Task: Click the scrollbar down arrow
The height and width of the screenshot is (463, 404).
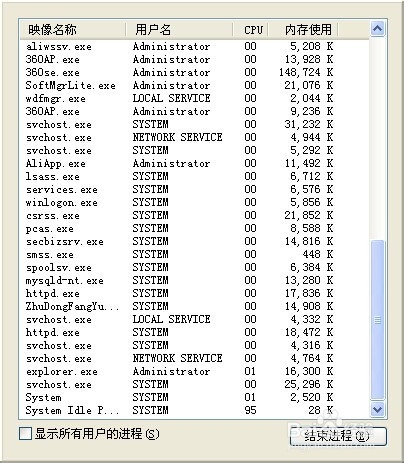Action: click(x=377, y=409)
